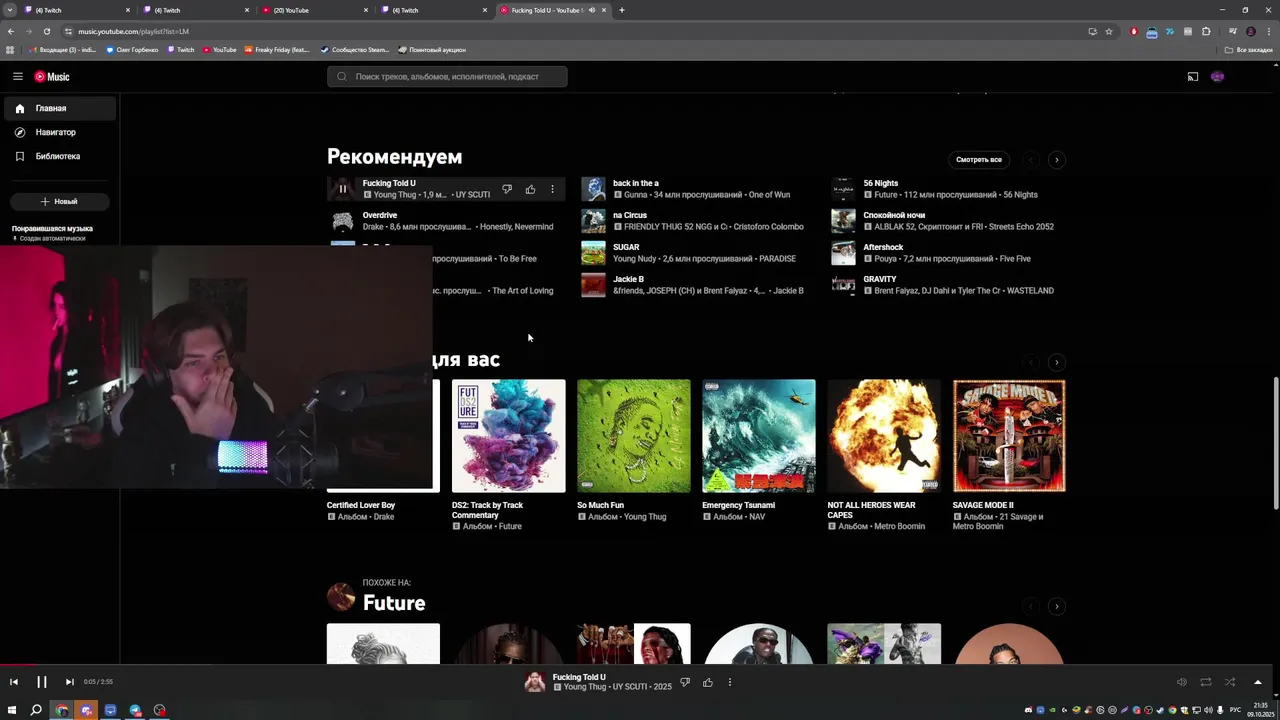Click the search field for tracks and albums

point(447,76)
